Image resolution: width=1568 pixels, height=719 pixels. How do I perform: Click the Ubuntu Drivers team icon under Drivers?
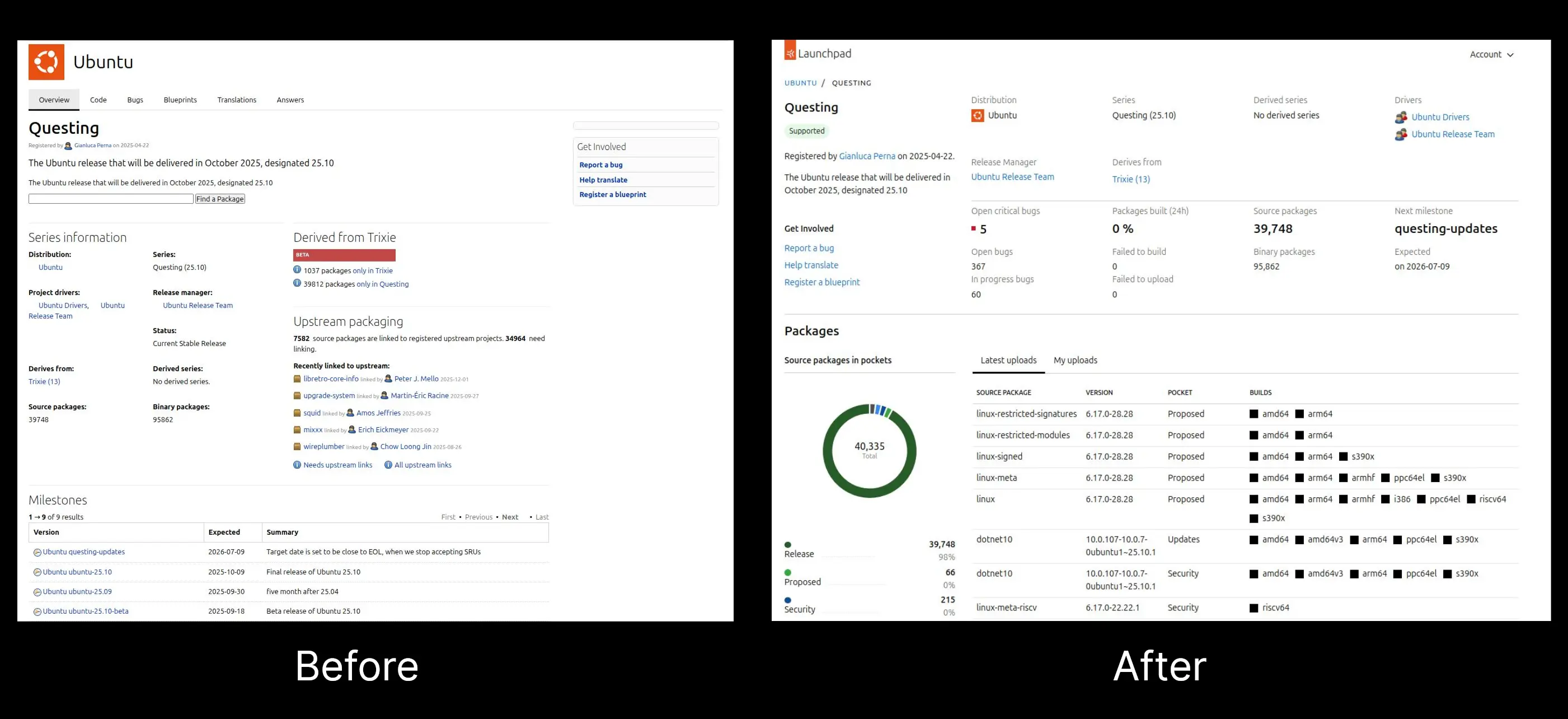[x=1400, y=117]
